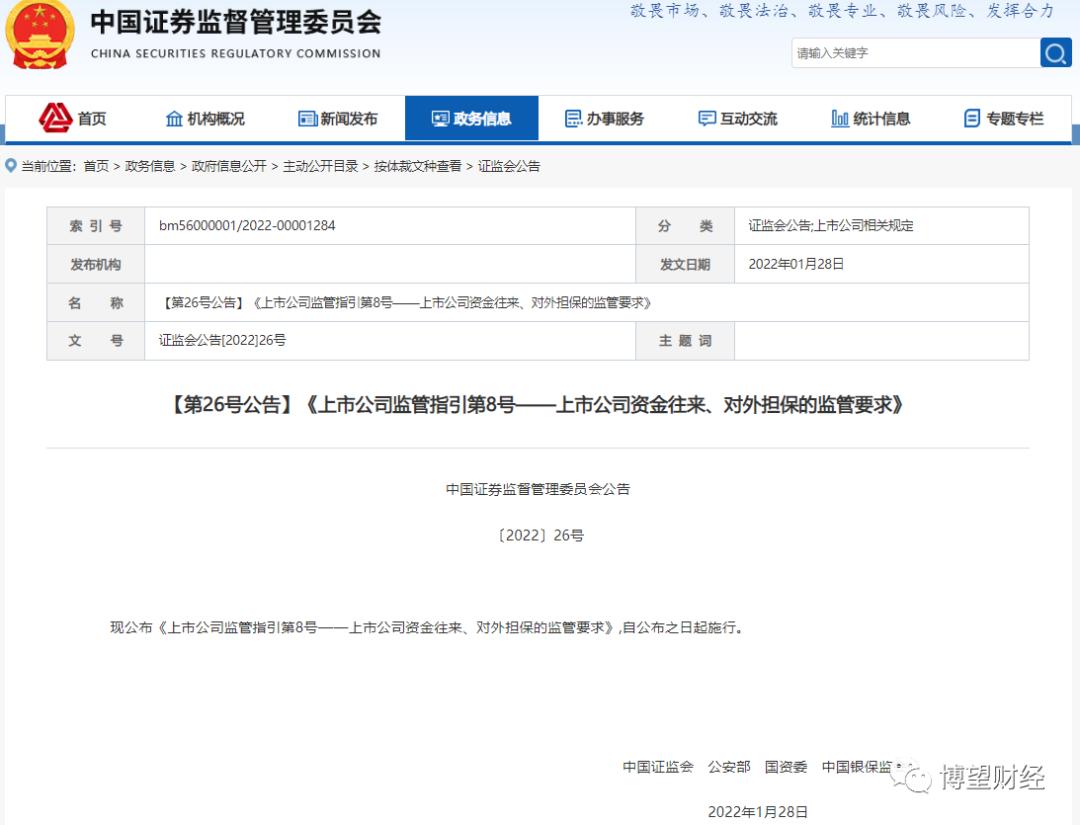
Task: Select the column icon next to 专题专栏
Action: [970, 118]
